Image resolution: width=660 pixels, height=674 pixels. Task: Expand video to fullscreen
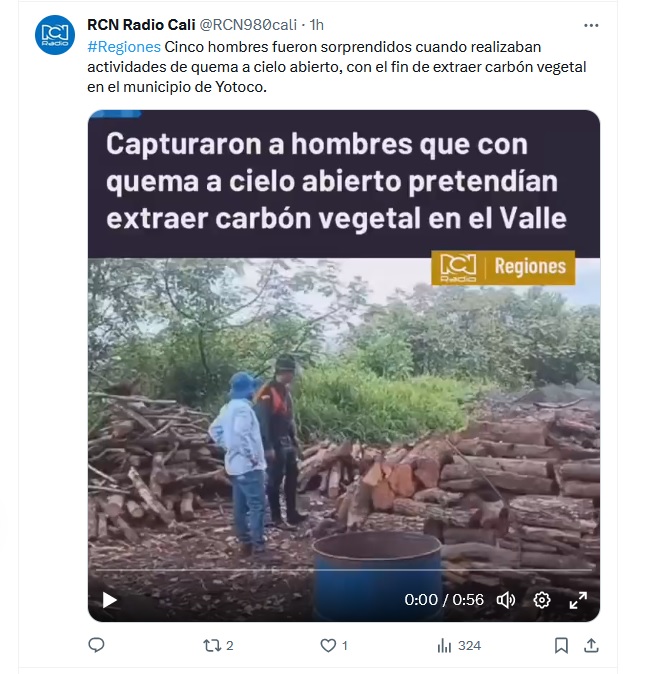(x=578, y=600)
